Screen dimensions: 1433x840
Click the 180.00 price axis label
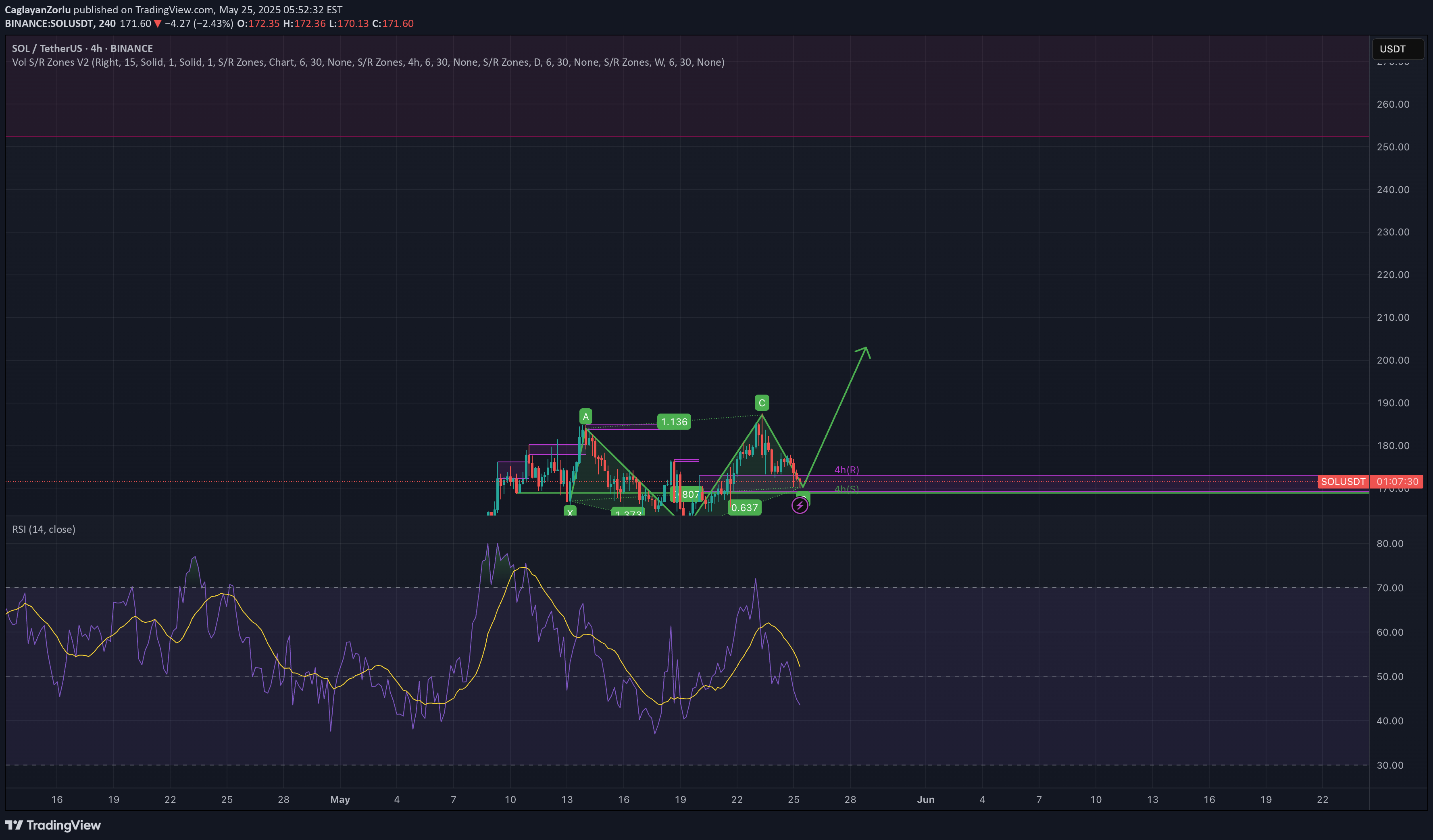pos(1393,445)
